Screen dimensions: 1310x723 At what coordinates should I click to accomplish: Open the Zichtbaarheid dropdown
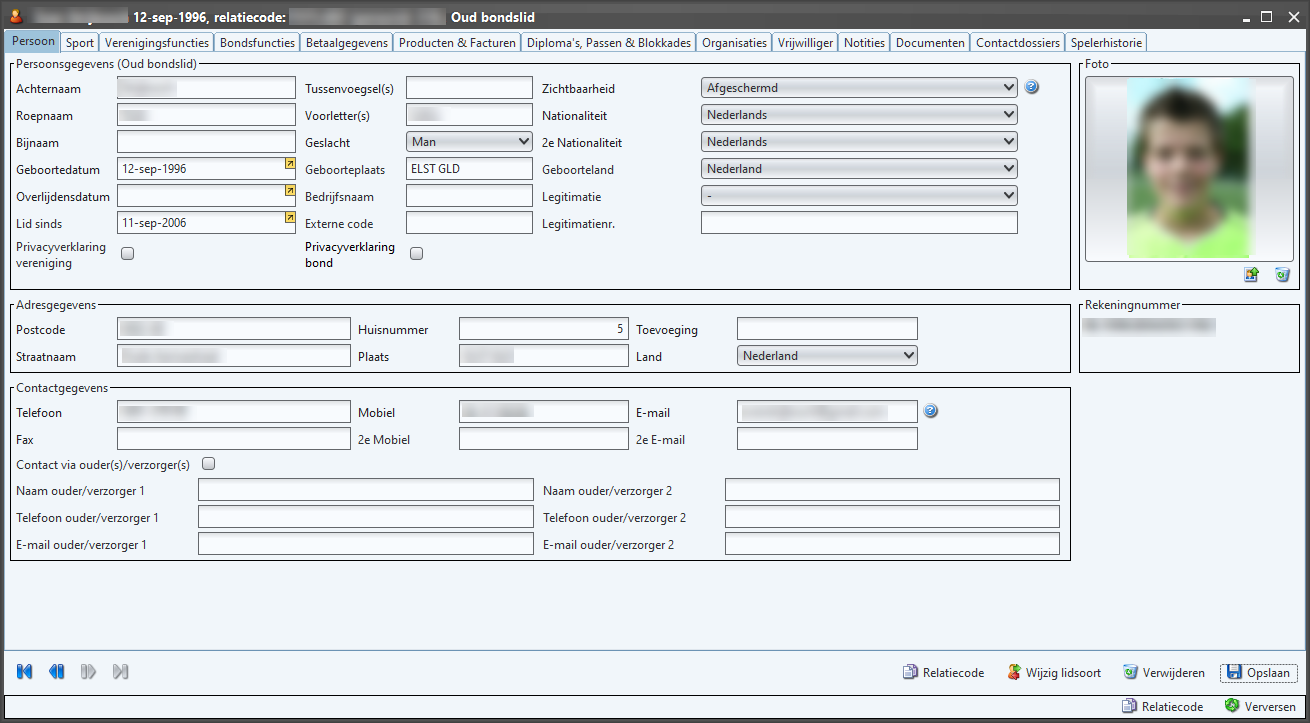tap(859, 88)
